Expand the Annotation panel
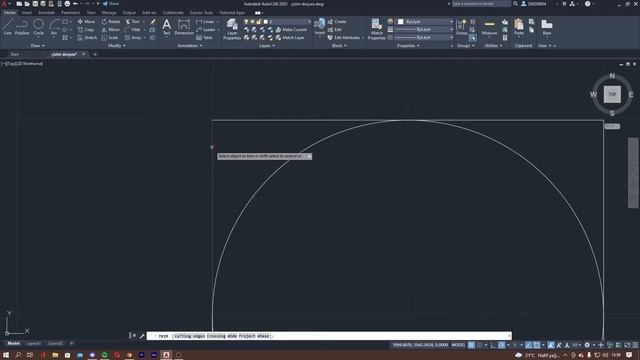 190,46
